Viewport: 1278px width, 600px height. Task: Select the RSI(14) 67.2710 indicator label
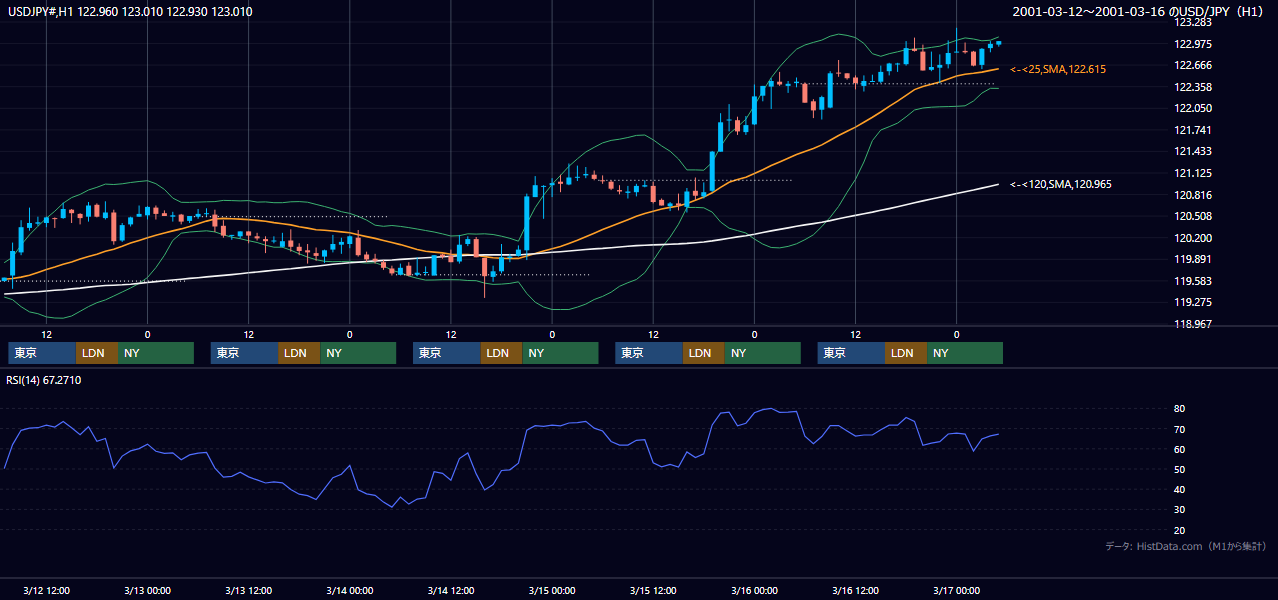(x=43, y=380)
